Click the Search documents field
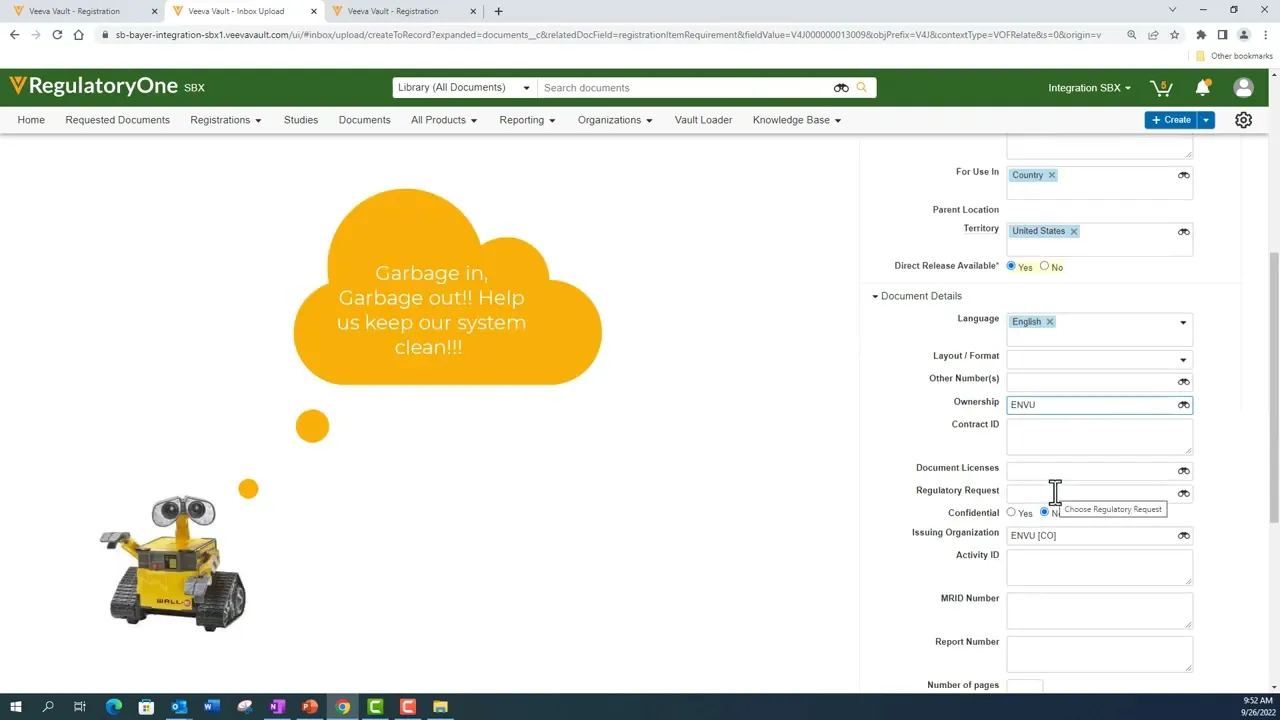1280x720 pixels. [x=685, y=88]
